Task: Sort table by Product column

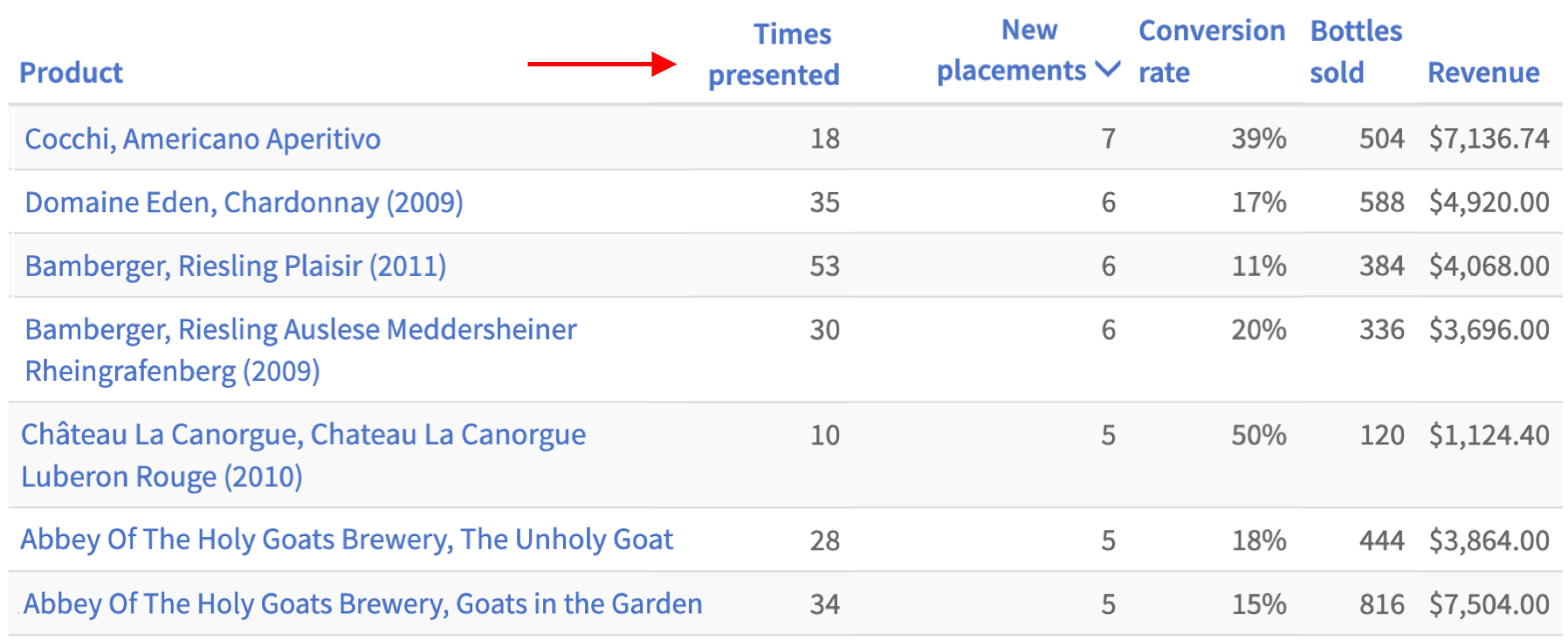Action: point(71,72)
